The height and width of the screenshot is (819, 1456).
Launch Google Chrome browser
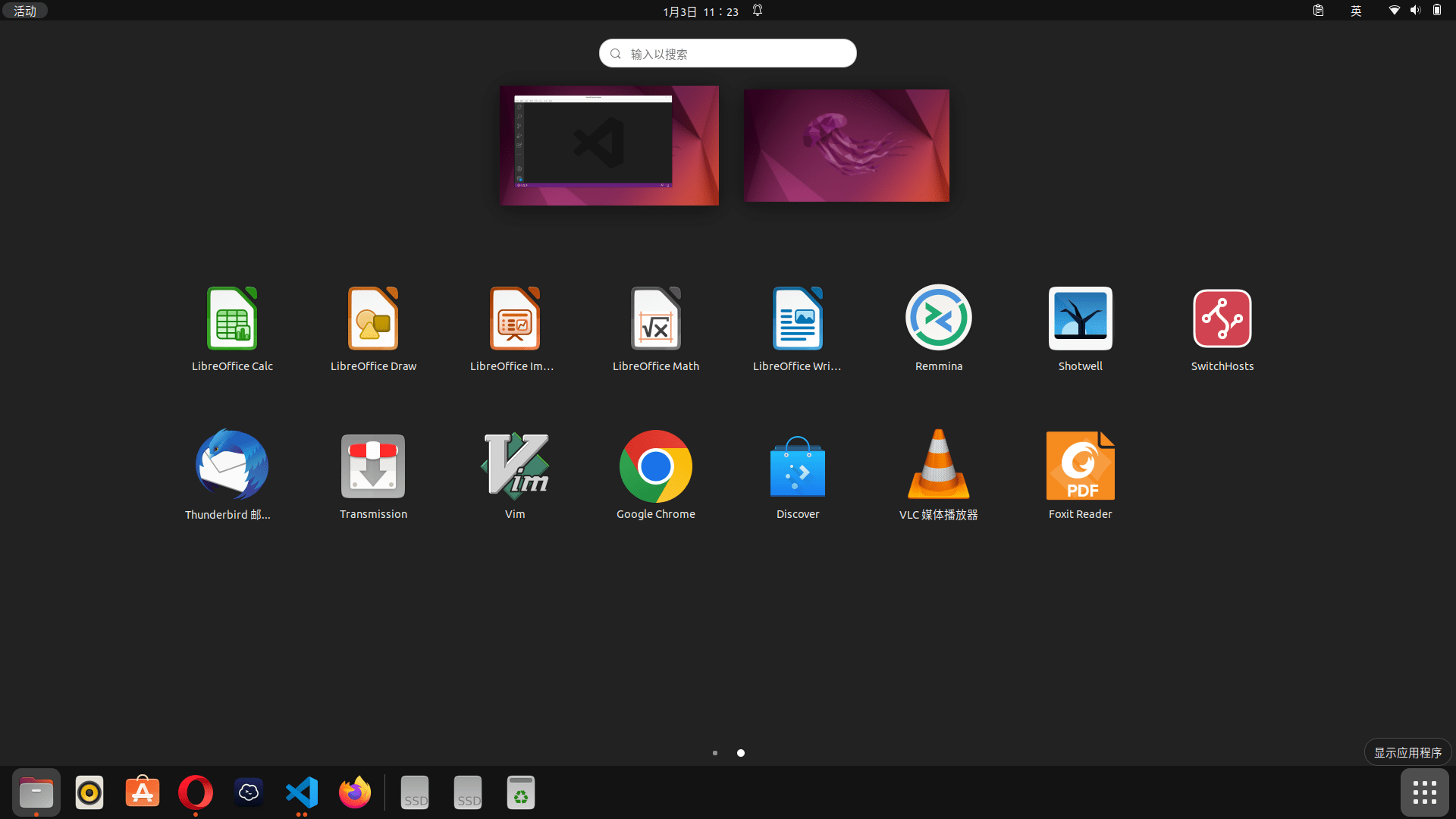pos(656,464)
